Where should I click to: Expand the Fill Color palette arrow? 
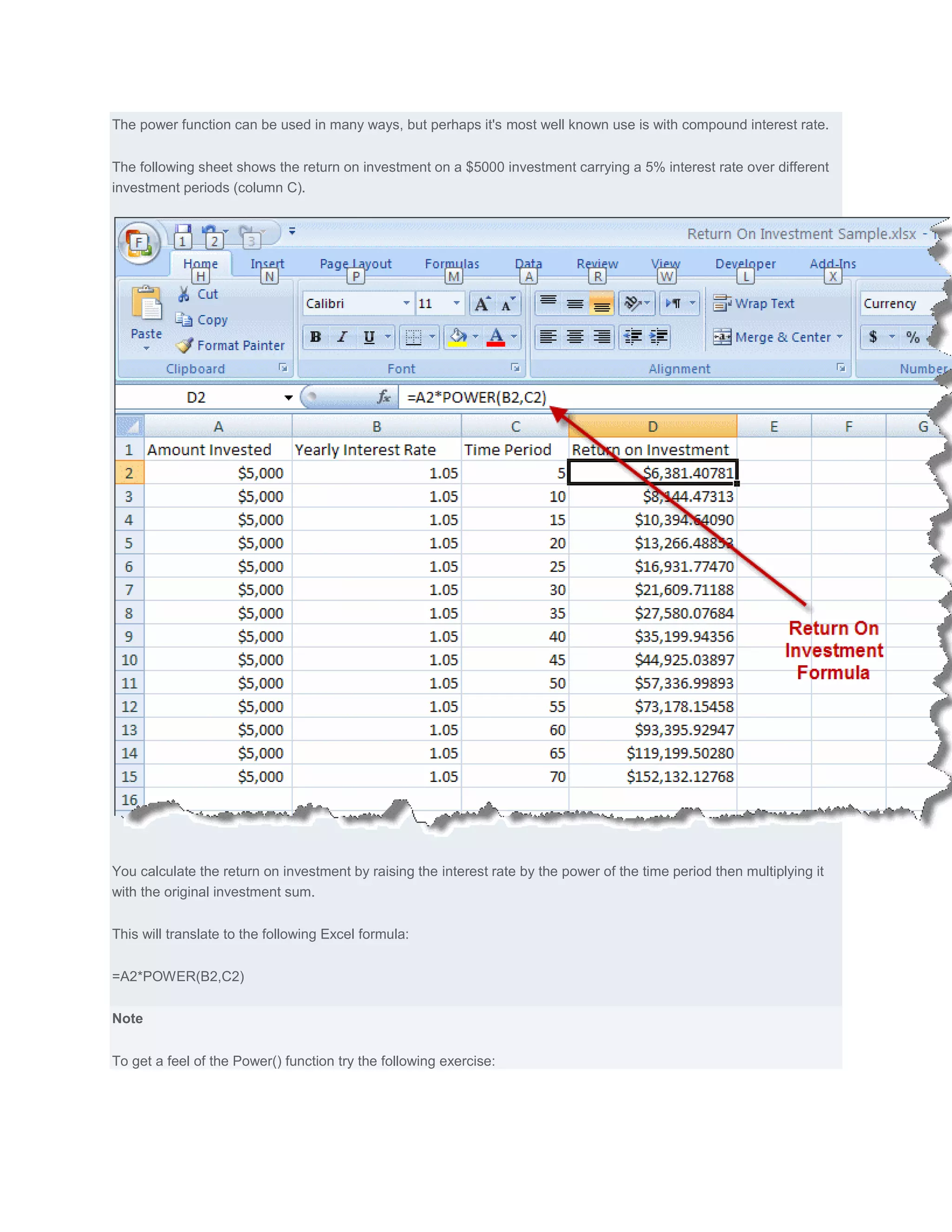[476, 337]
